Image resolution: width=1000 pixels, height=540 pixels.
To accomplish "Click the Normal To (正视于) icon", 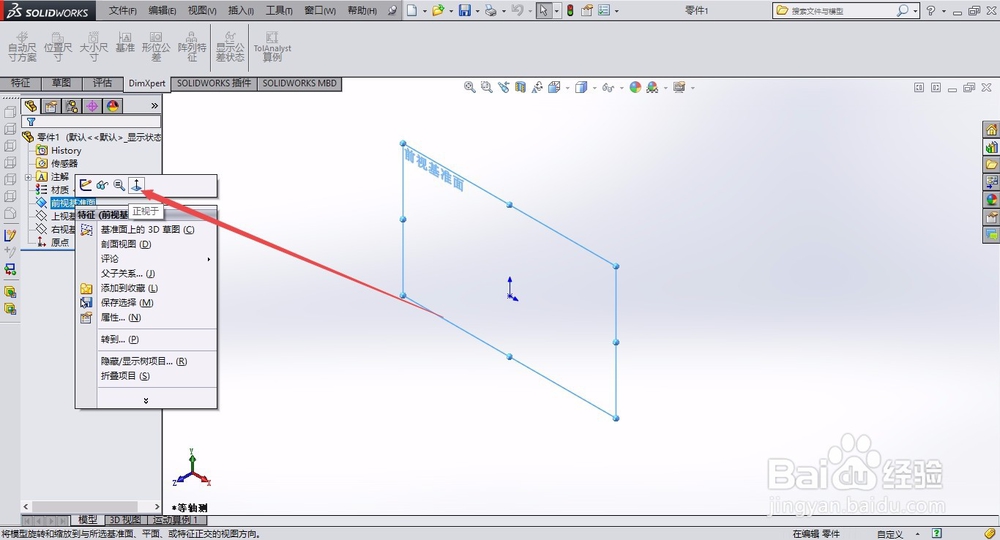I will 136,185.
